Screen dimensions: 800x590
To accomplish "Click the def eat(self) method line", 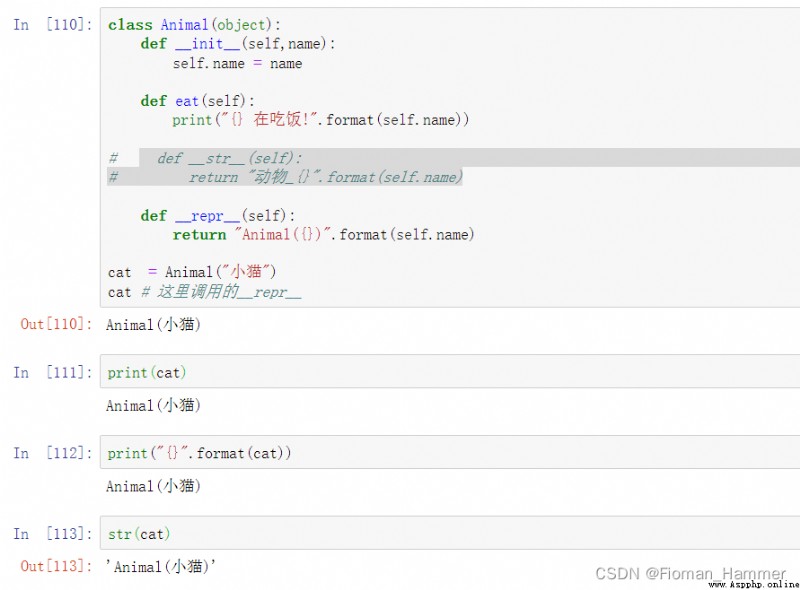I will coord(197,101).
